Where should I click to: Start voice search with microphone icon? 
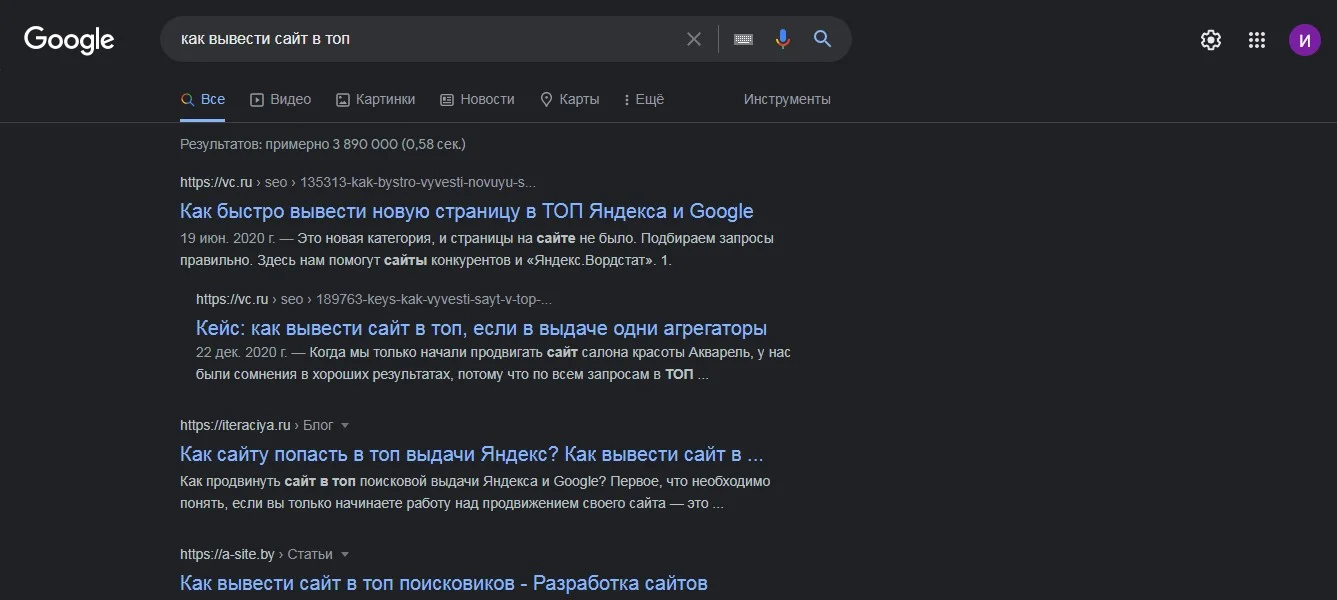783,39
